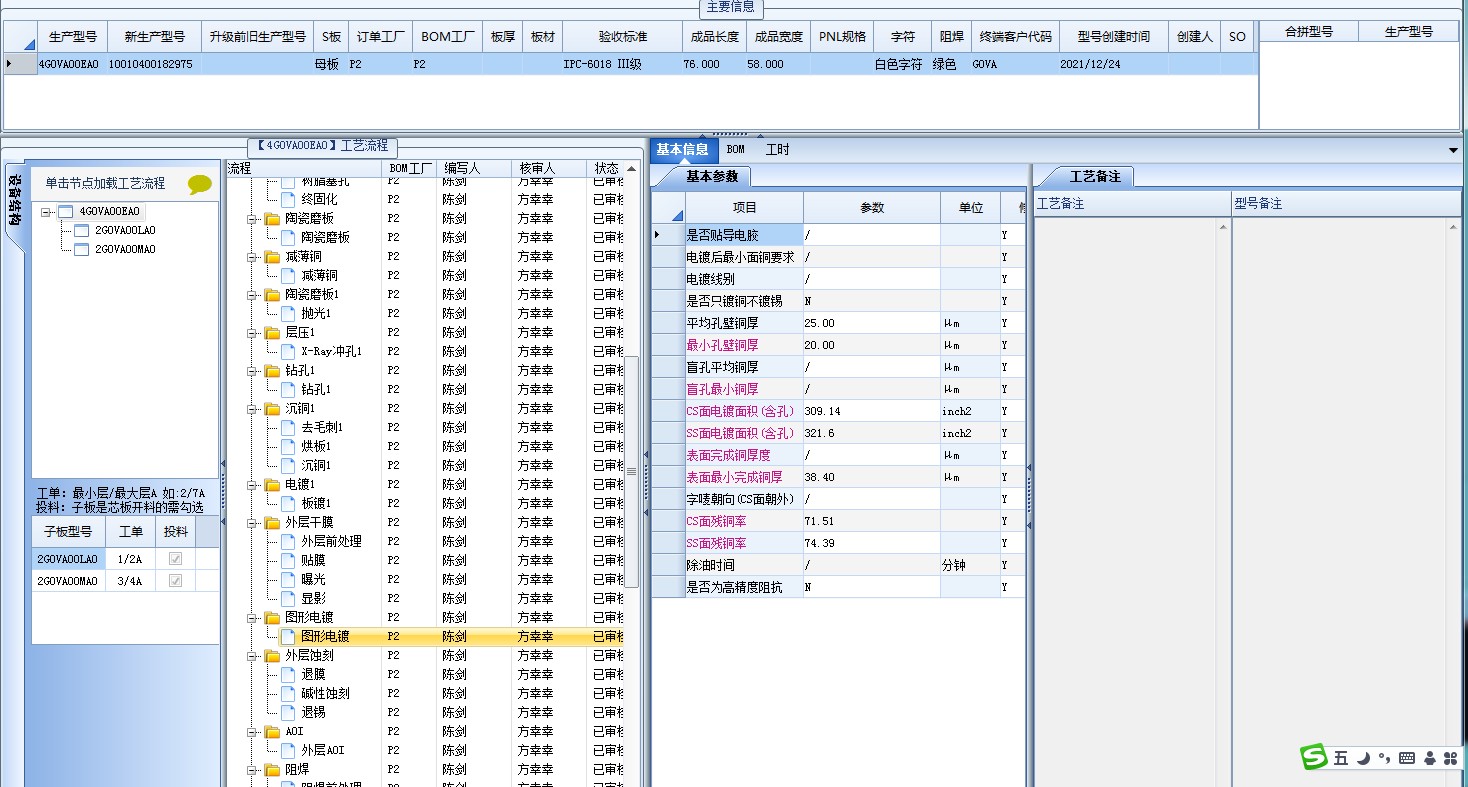Viewport: 1468px width, 787px height.
Task: Select the 退锡 process step
Action: [313, 713]
